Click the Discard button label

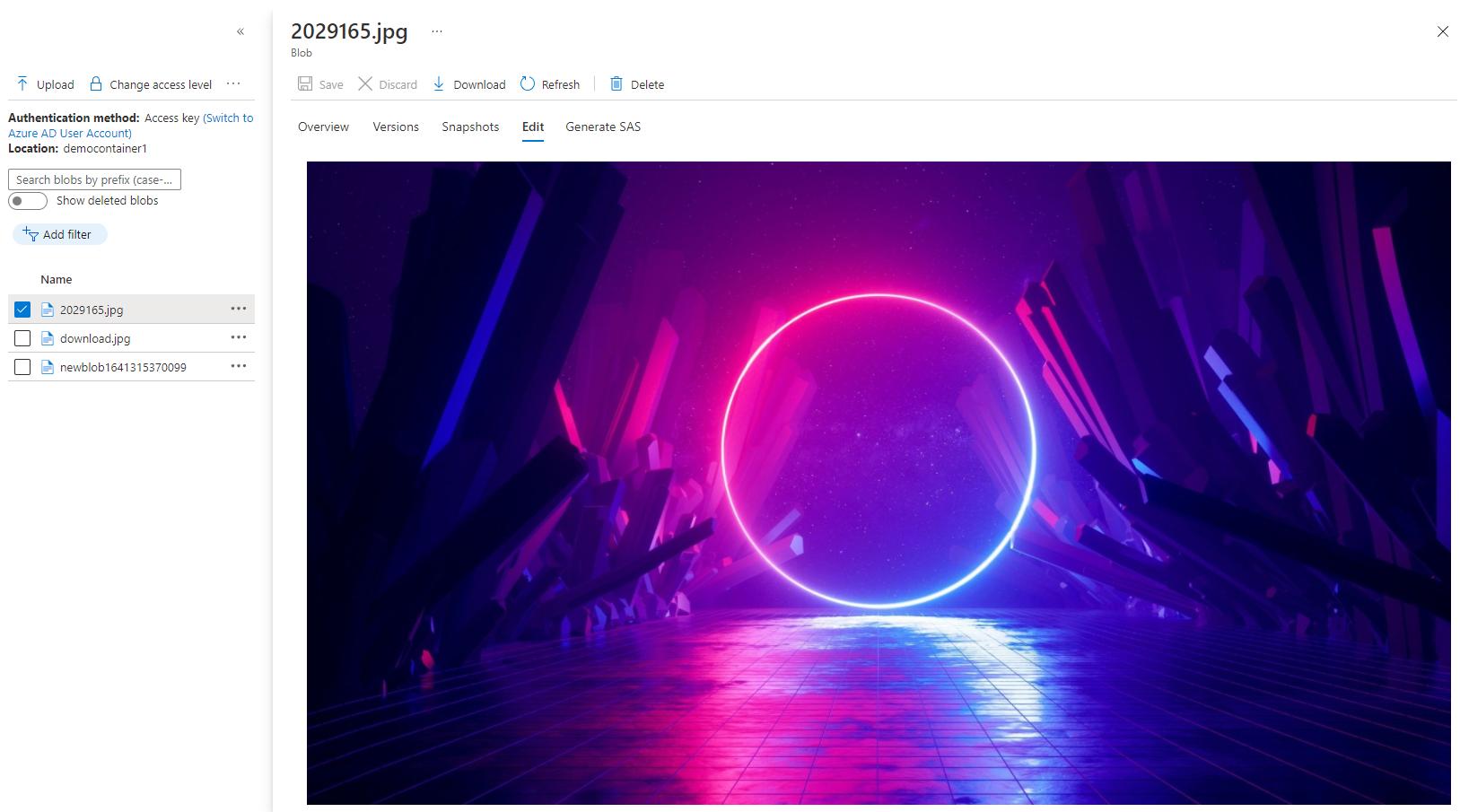[398, 84]
